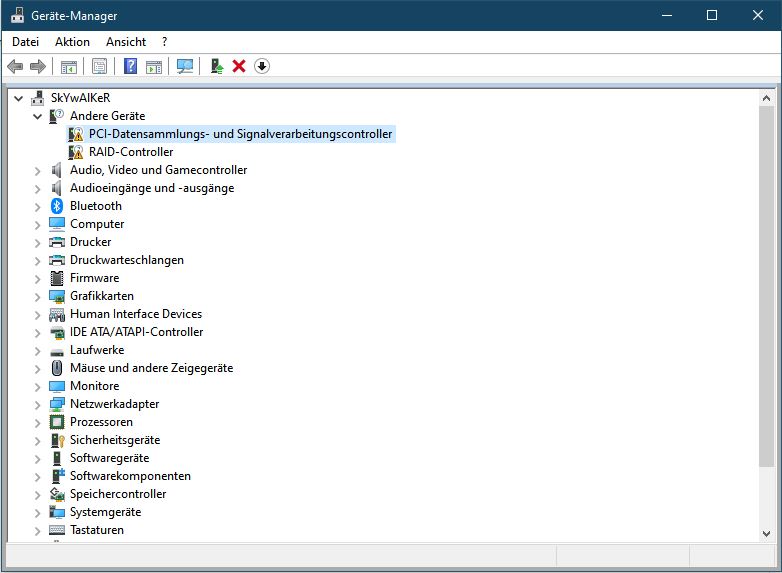Image resolution: width=782 pixels, height=573 pixels.
Task: Click the Back arrow toolbar icon
Action: [x=15, y=66]
